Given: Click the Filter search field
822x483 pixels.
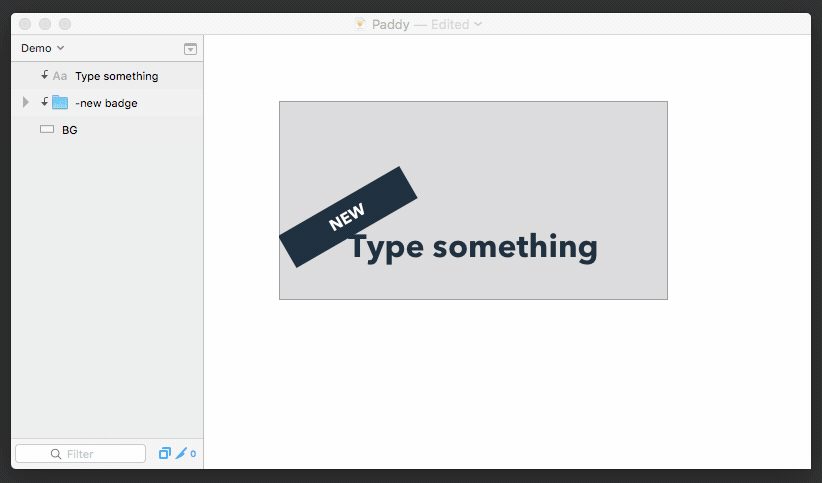Looking at the screenshot, I should coord(81,454).
